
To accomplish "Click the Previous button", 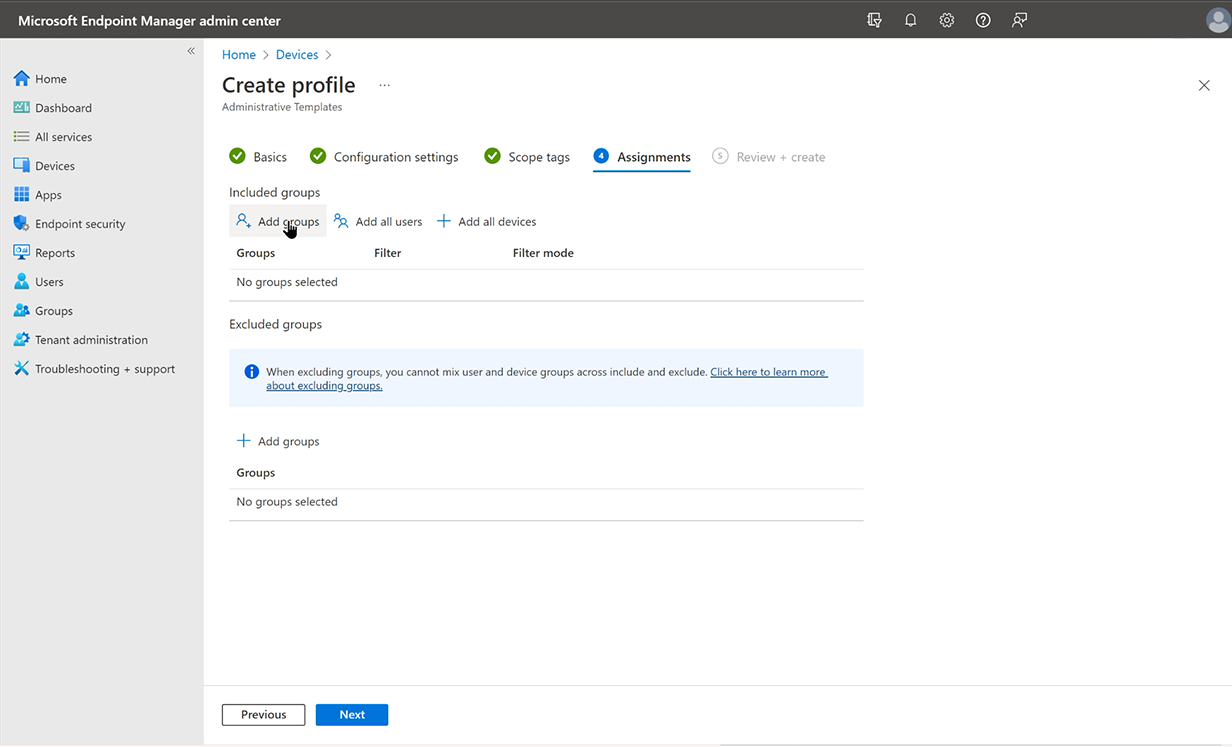I will pos(264,715).
